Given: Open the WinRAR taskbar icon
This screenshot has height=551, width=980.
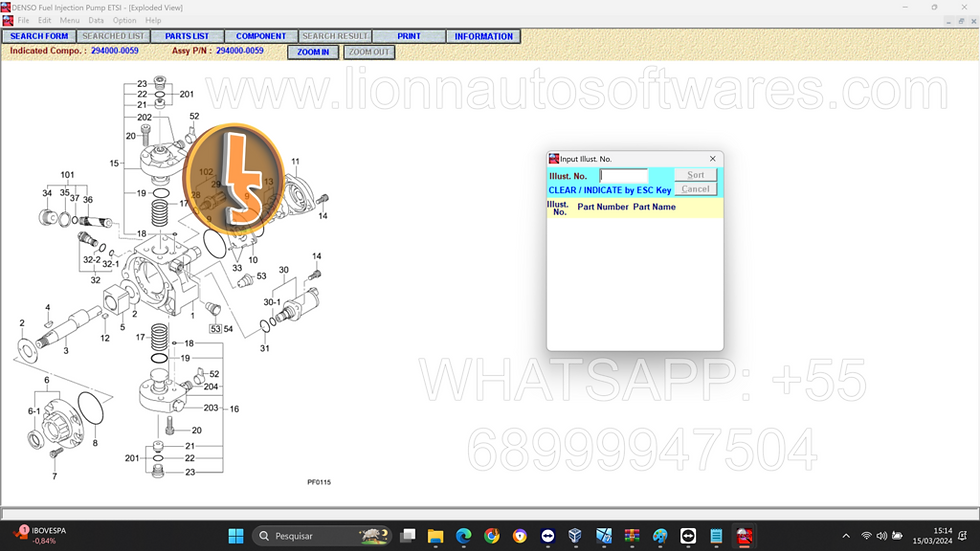Looking at the screenshot, I should pyautogui.click(x=632, y=536).
